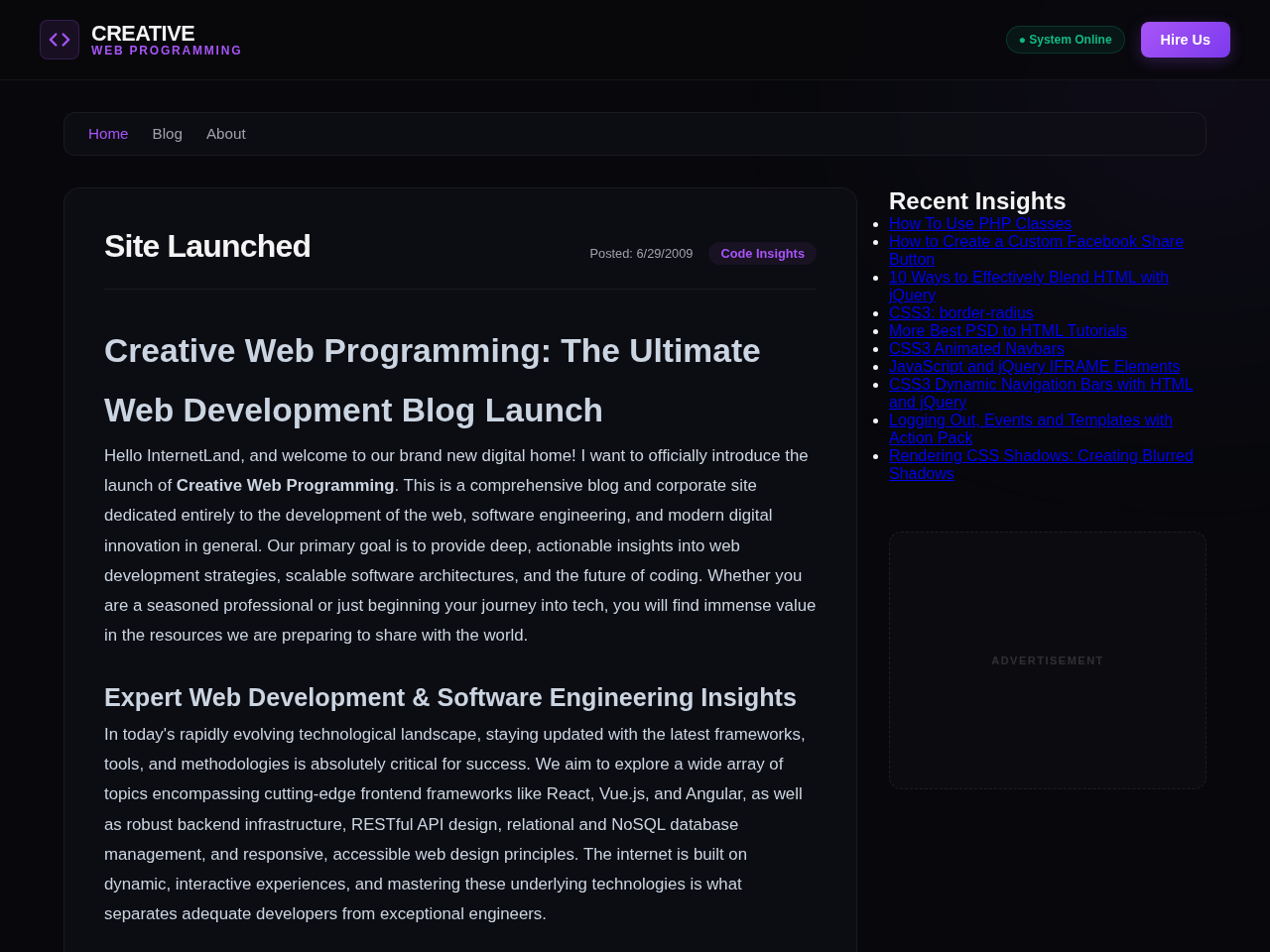Image resolution: width=1270 pixels, height=952 pixels.
Task: Open 10 Ways to Blend HTML with jQuery
Action: 1029,287
